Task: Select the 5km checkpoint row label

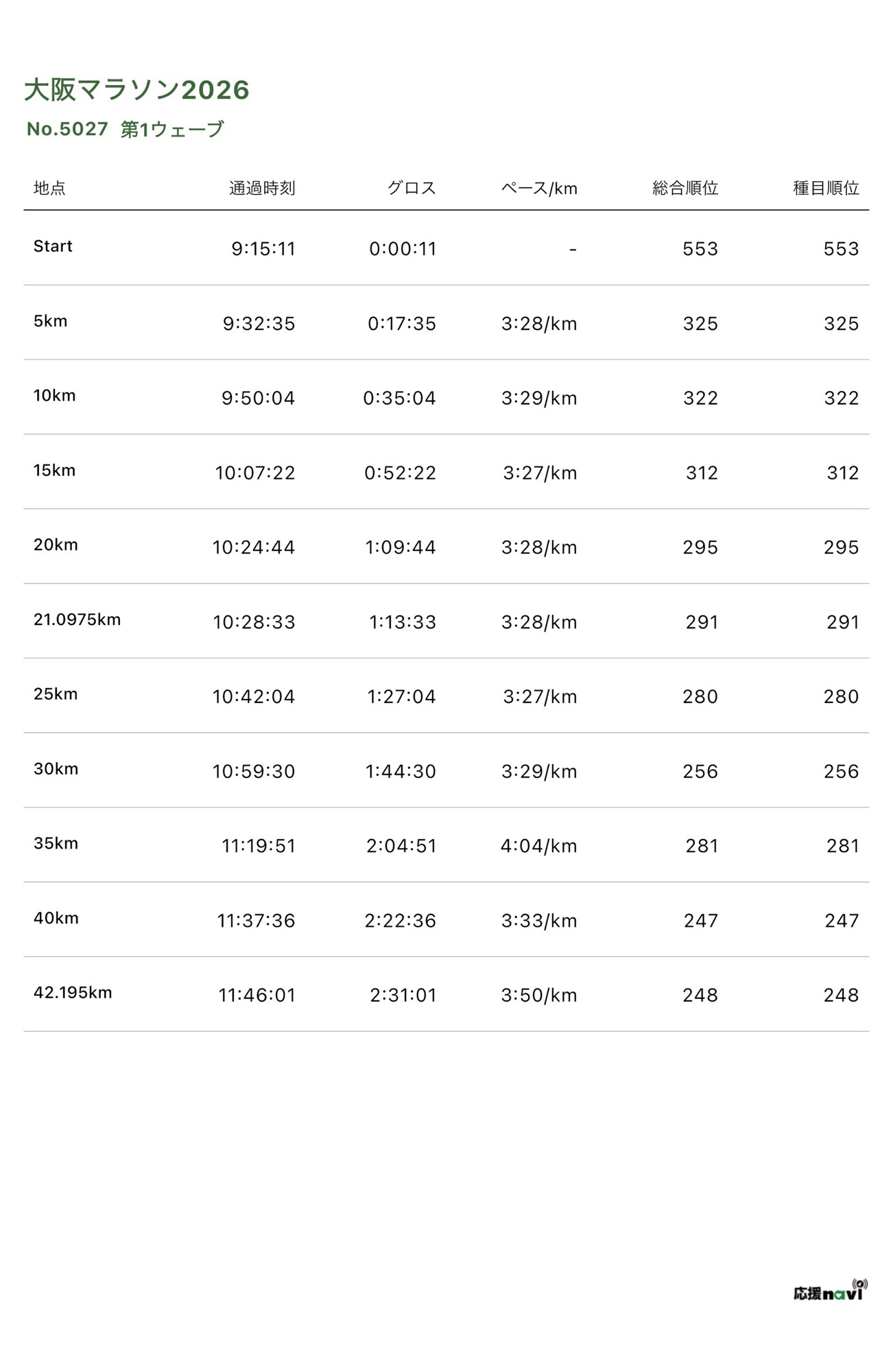Action: click(x=50, y=321)
